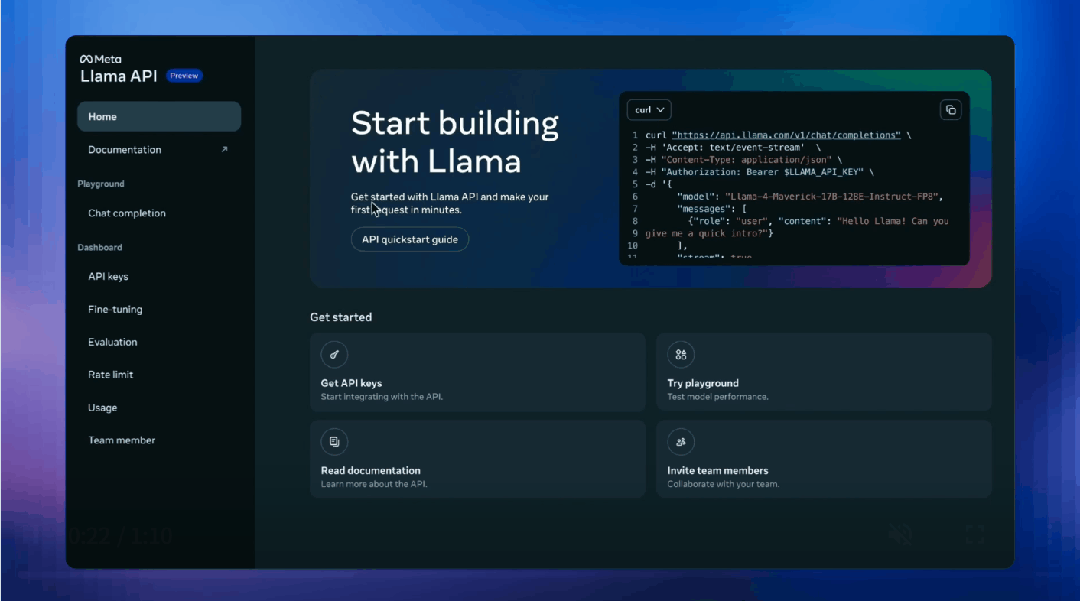Open the Rate limit page
Screen dimensions: 1080x601
(x=110, y=375)
